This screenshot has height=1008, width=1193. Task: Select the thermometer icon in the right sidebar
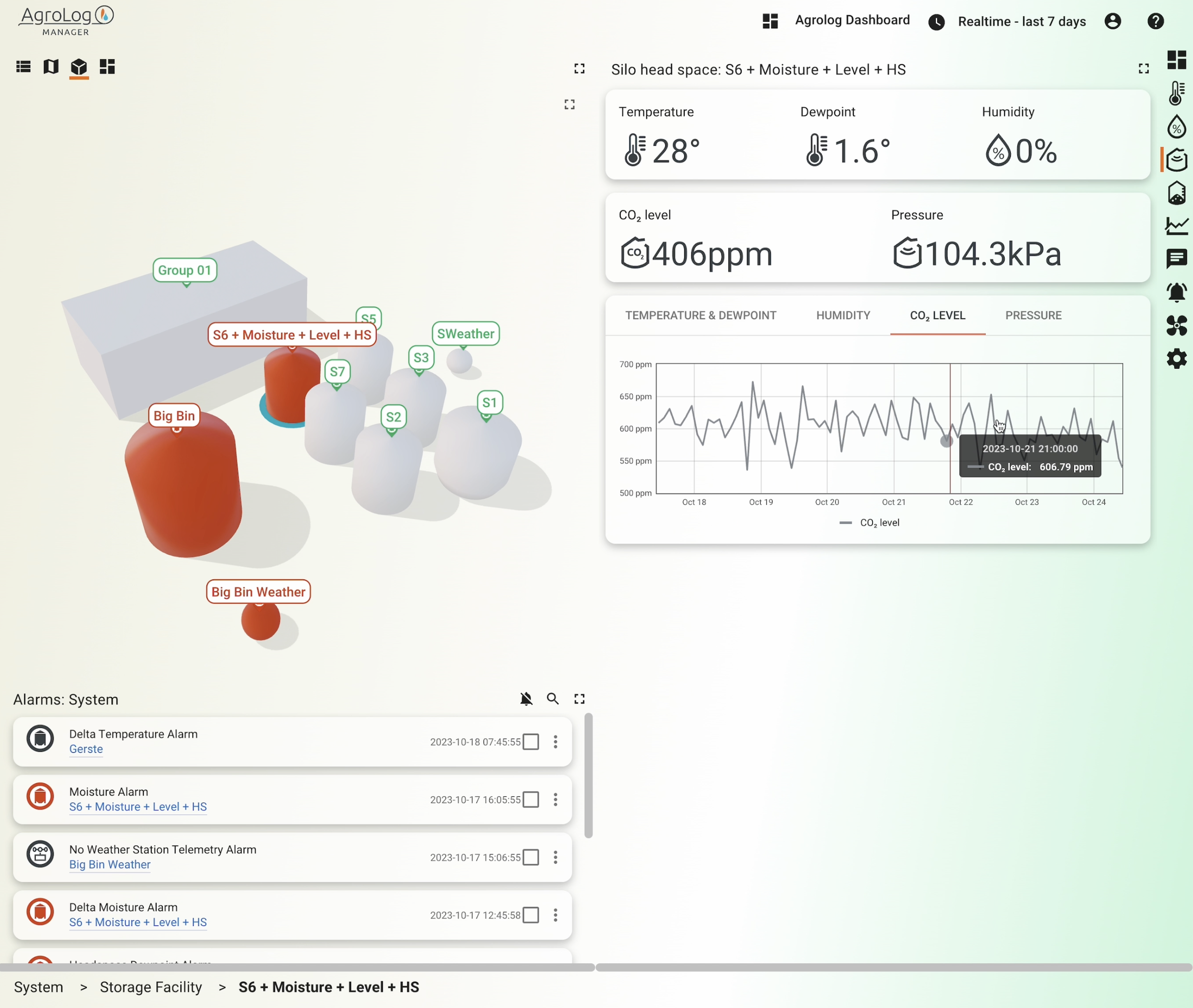click(x=1176, y=93)
